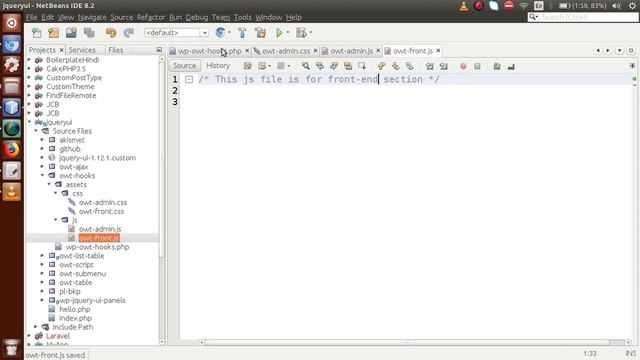Image resolution: width=640 pixels, height=360 pixels.
Task: Open the browser globe dropdown arrow
Action: (x=229, y=33)
